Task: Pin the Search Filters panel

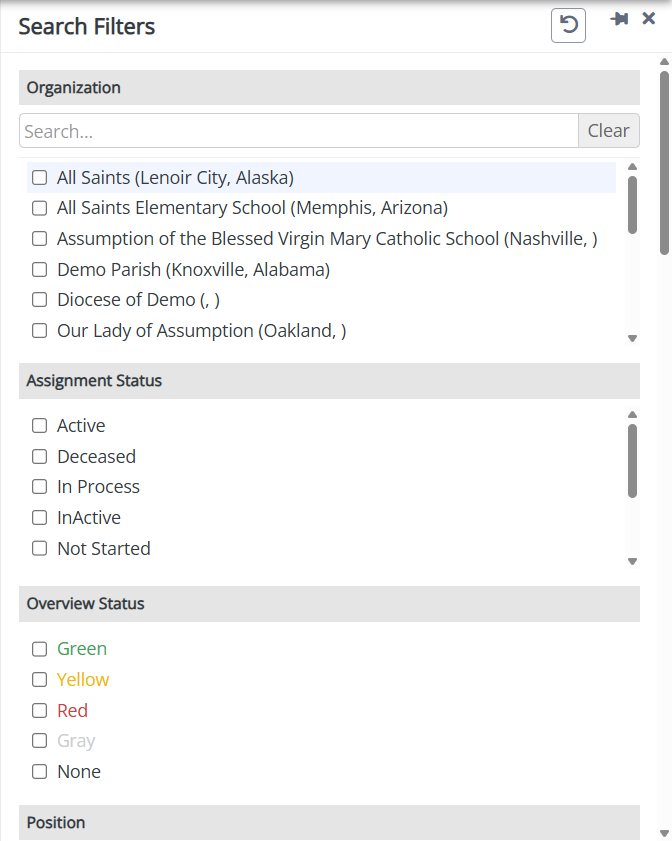Action: [620, 19]
